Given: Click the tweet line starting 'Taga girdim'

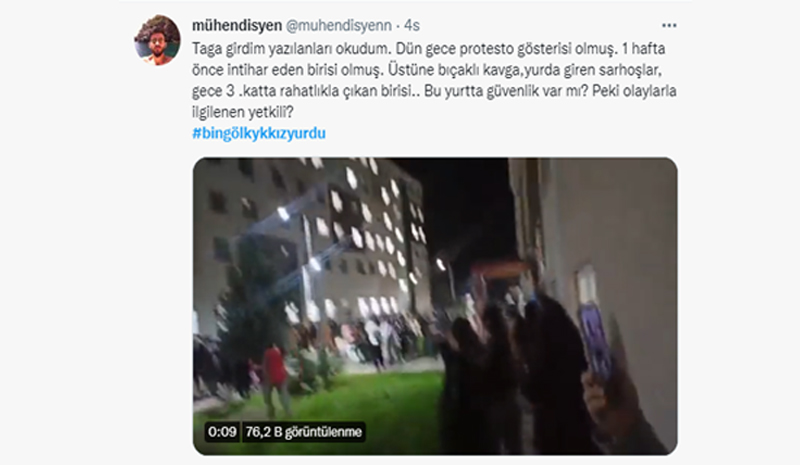Looking at the screenshot, I should point(429,49).
